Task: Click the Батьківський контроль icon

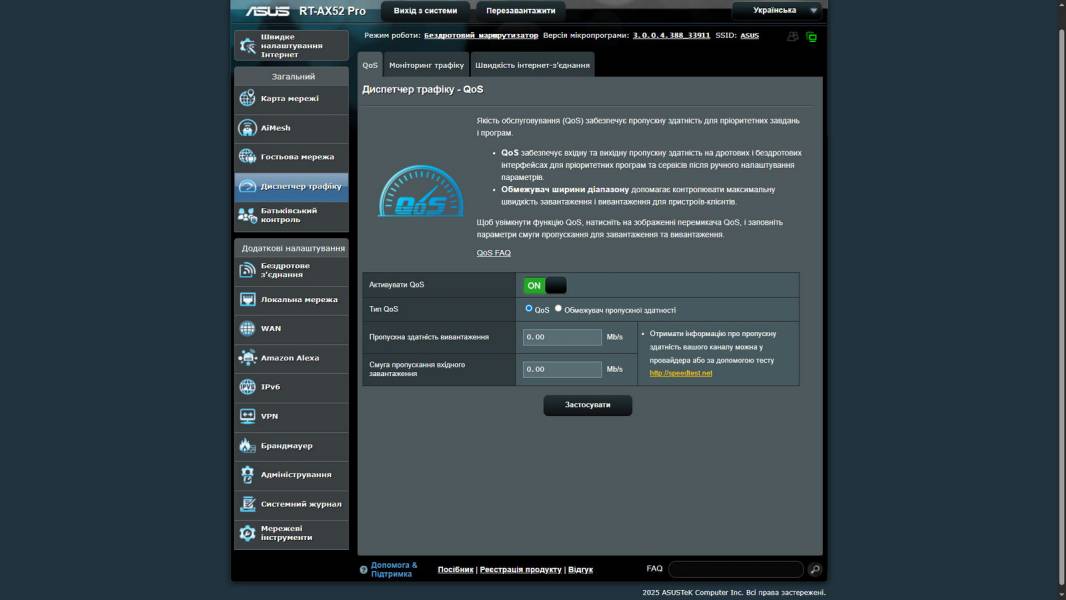Action: point(247,215)
